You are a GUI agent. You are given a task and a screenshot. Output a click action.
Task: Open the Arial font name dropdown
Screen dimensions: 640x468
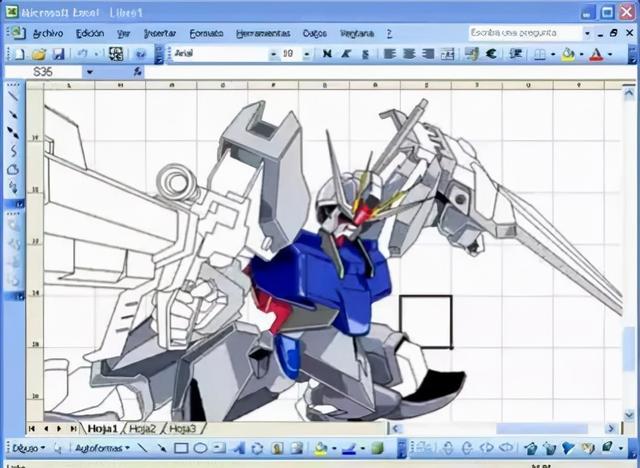point(273,54)
